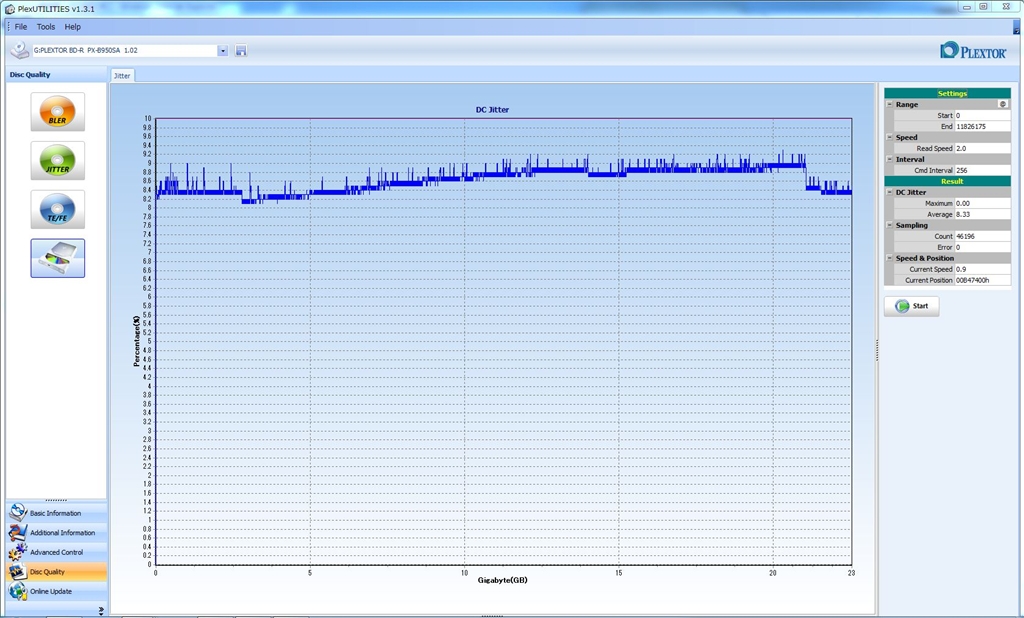Click the disc drive scan icon
The image size is (1024, 618).
tap(57, 258)
